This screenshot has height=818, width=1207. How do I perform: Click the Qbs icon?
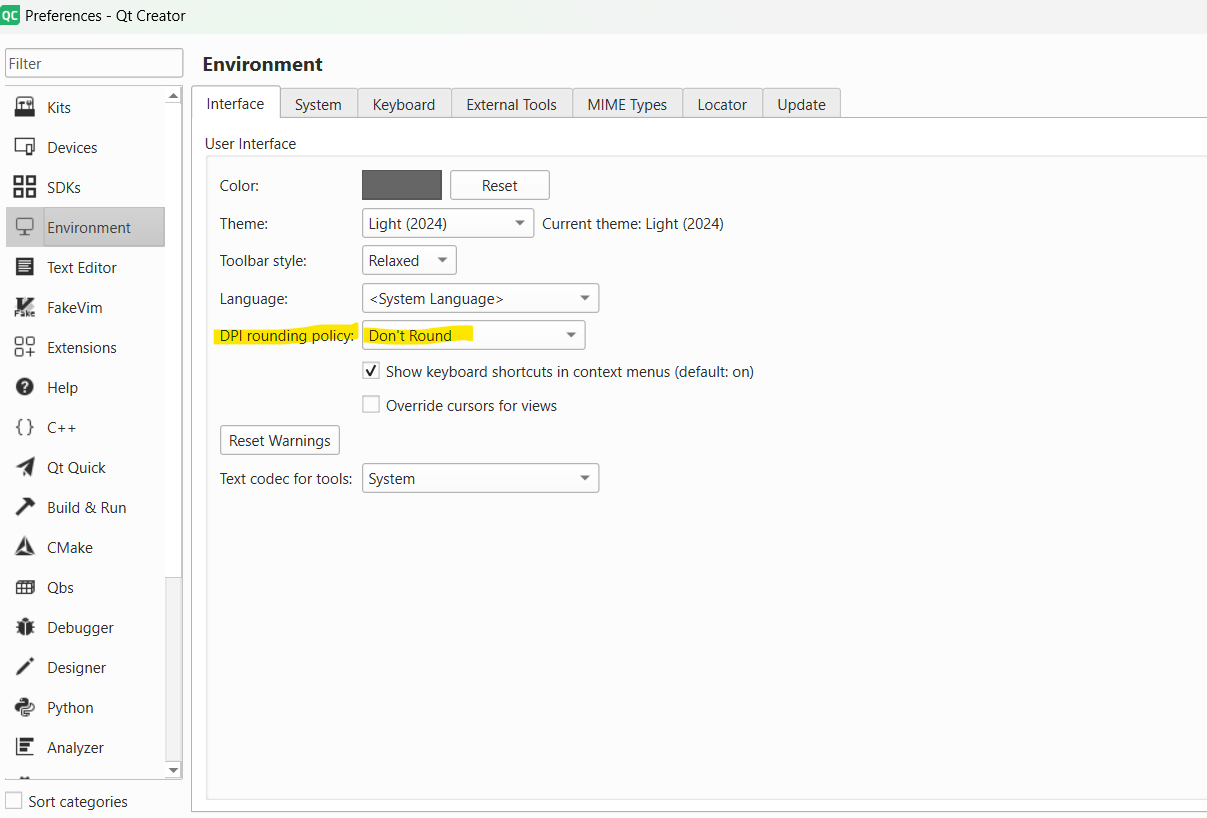(25, 587)
